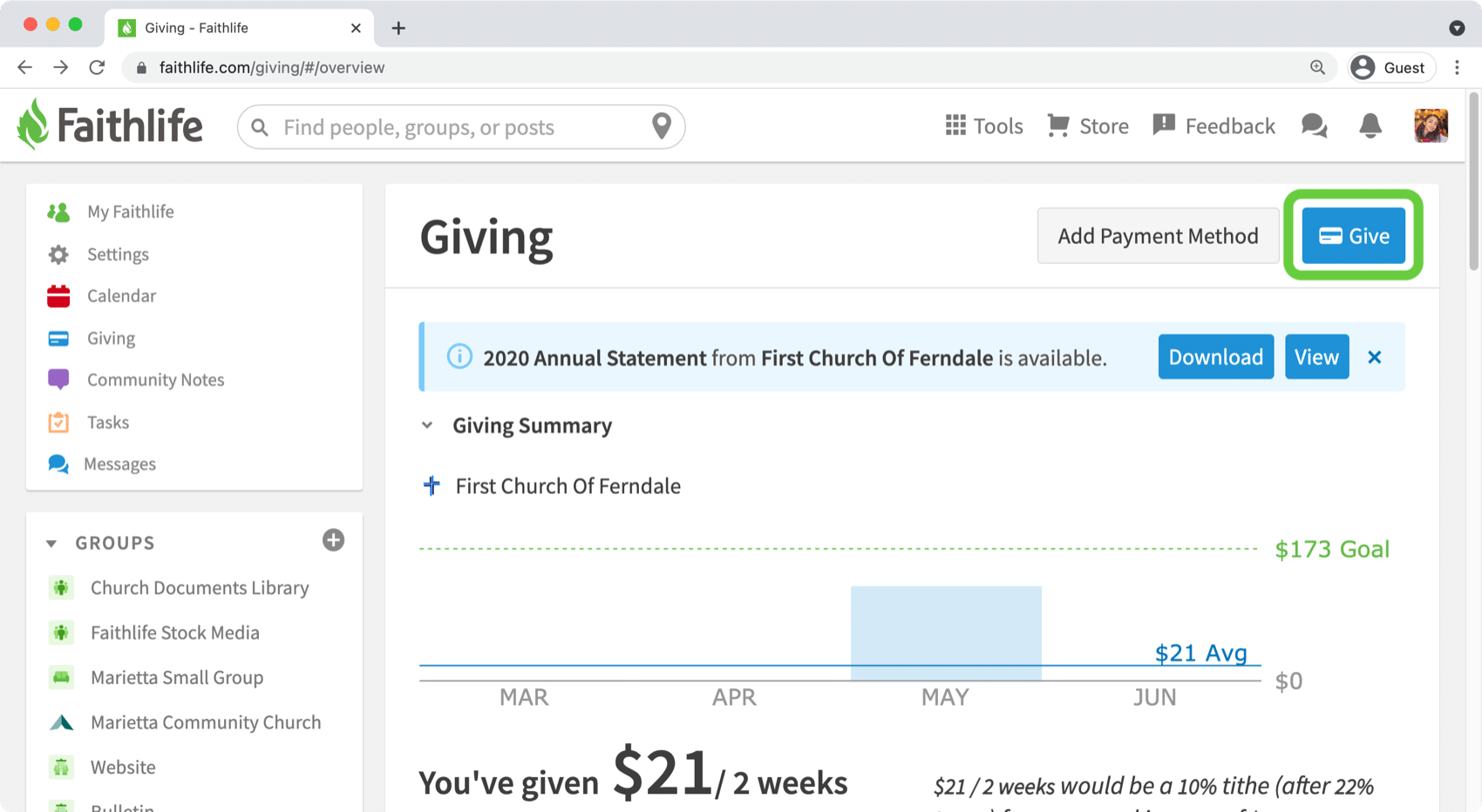
Task: Open Messages from the sidebar
Action: tap(119, 464)
